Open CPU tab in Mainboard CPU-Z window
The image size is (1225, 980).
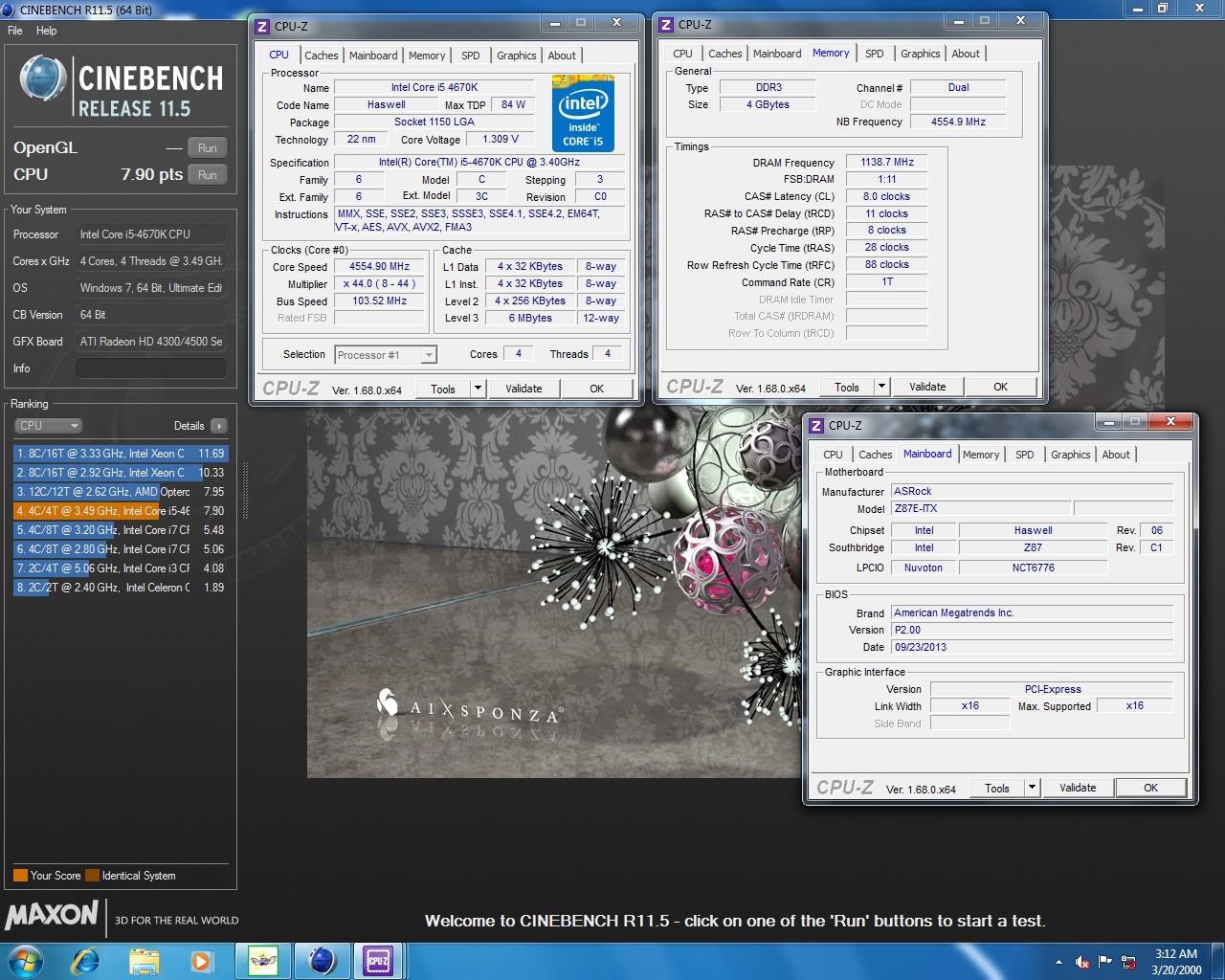[834, 455]
